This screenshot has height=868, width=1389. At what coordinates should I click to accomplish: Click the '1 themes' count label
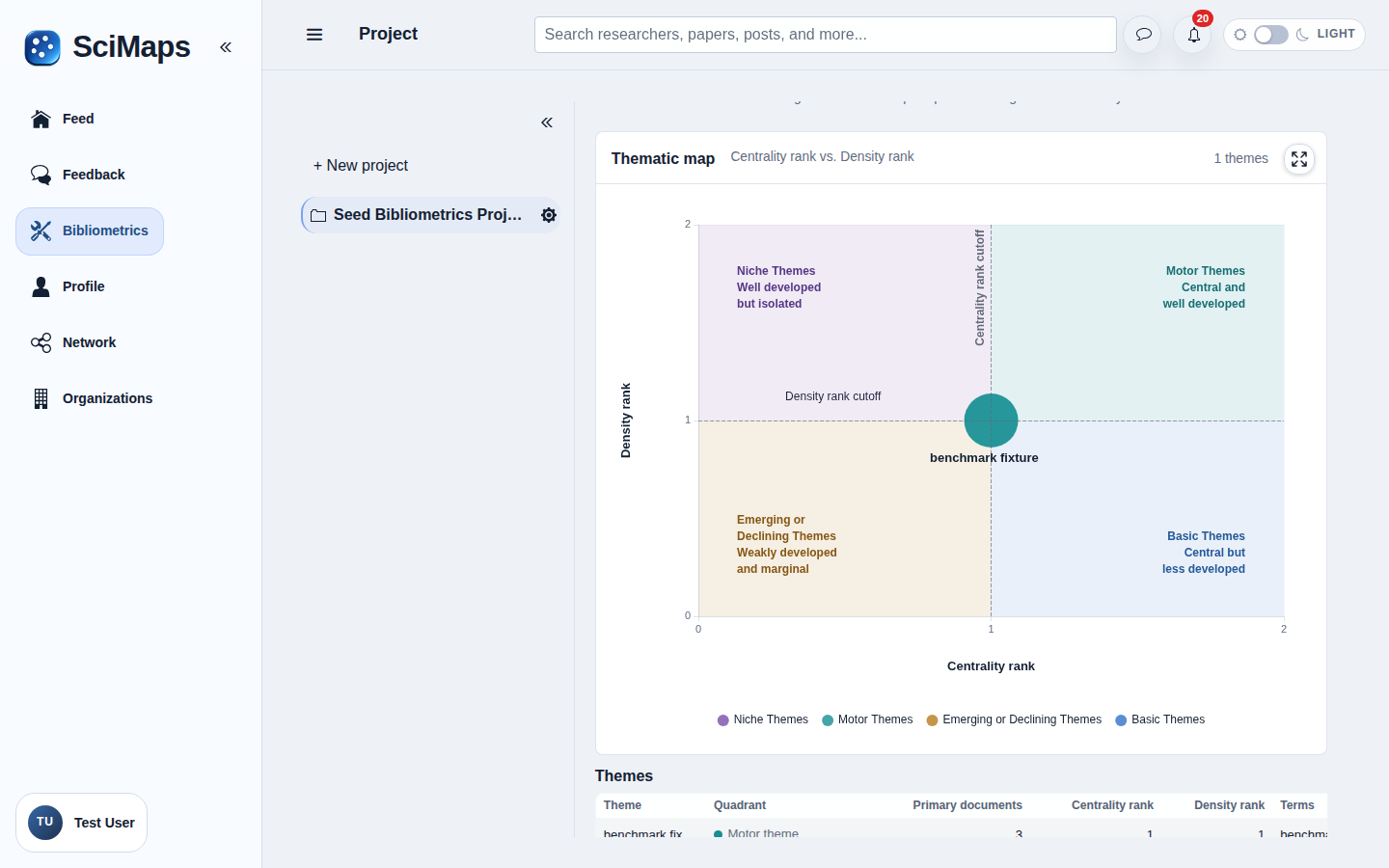pyautogui.click(x=1240, y=158)
